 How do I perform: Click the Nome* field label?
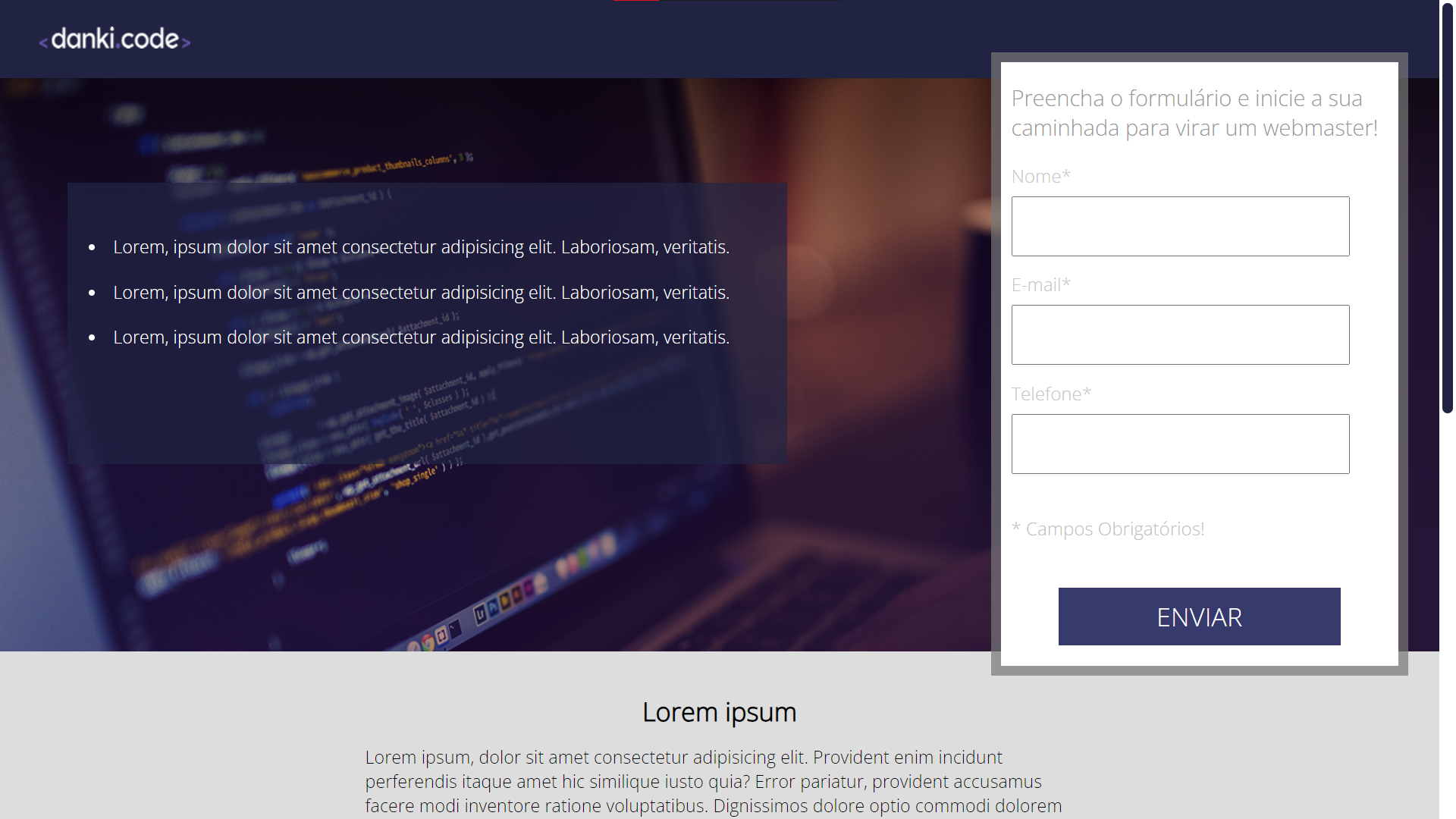point(1040,175)
